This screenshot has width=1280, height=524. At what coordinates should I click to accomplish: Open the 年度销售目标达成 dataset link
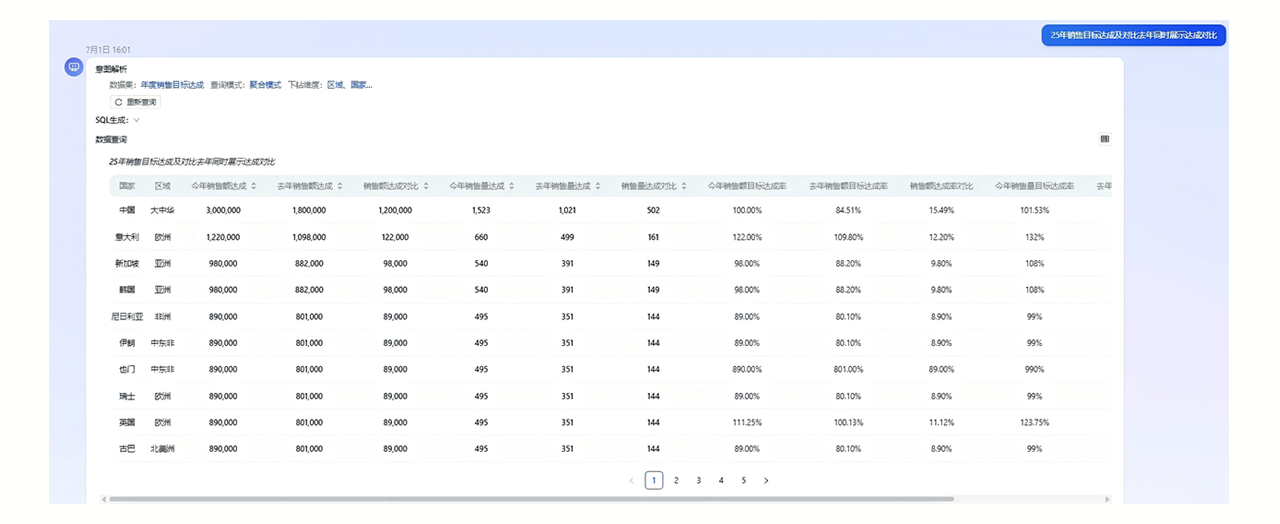click(x=172, y=85)
